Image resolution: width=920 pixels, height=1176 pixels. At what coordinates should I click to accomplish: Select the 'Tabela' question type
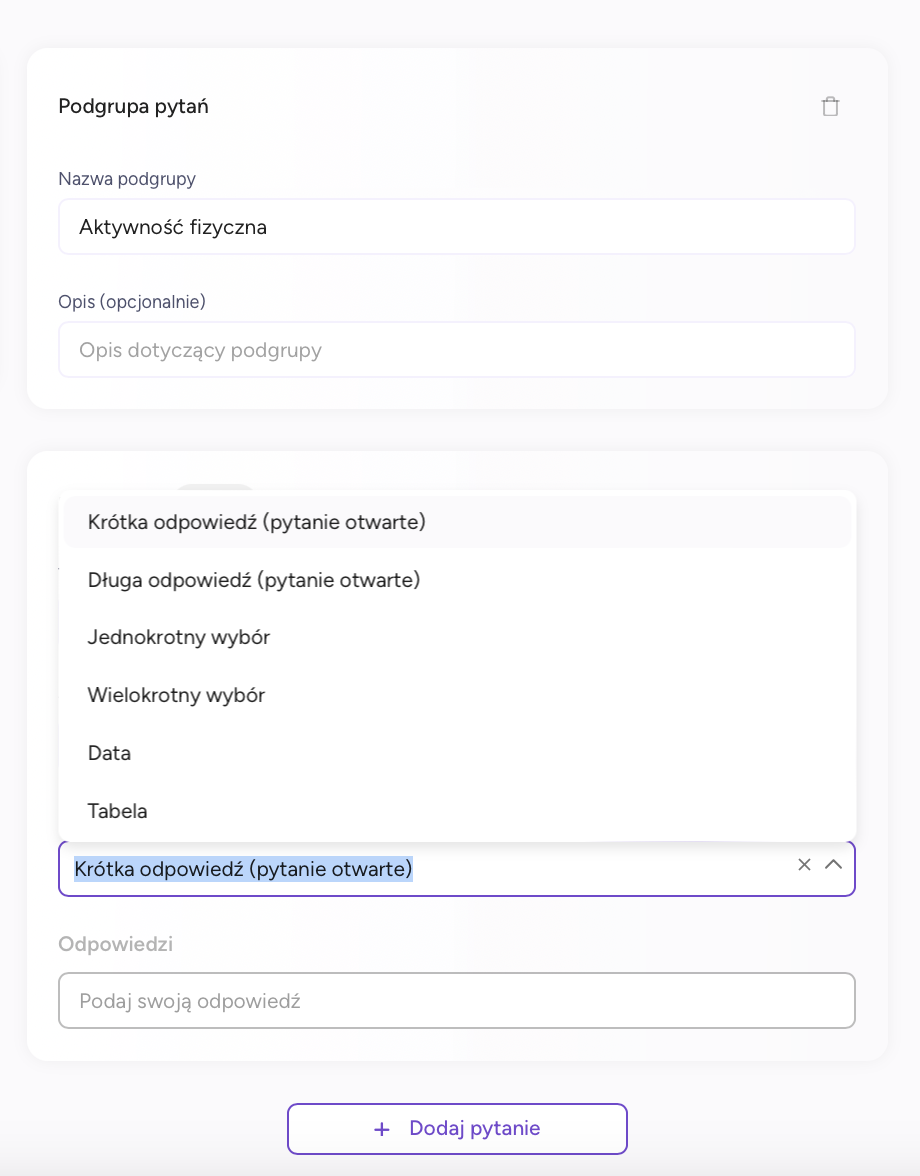click(x=457, y=811)
